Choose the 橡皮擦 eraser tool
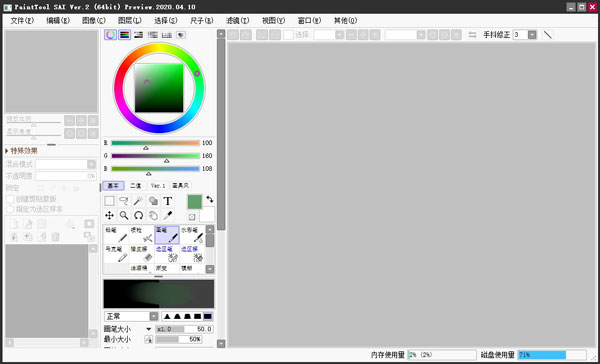 click(142, 254)
